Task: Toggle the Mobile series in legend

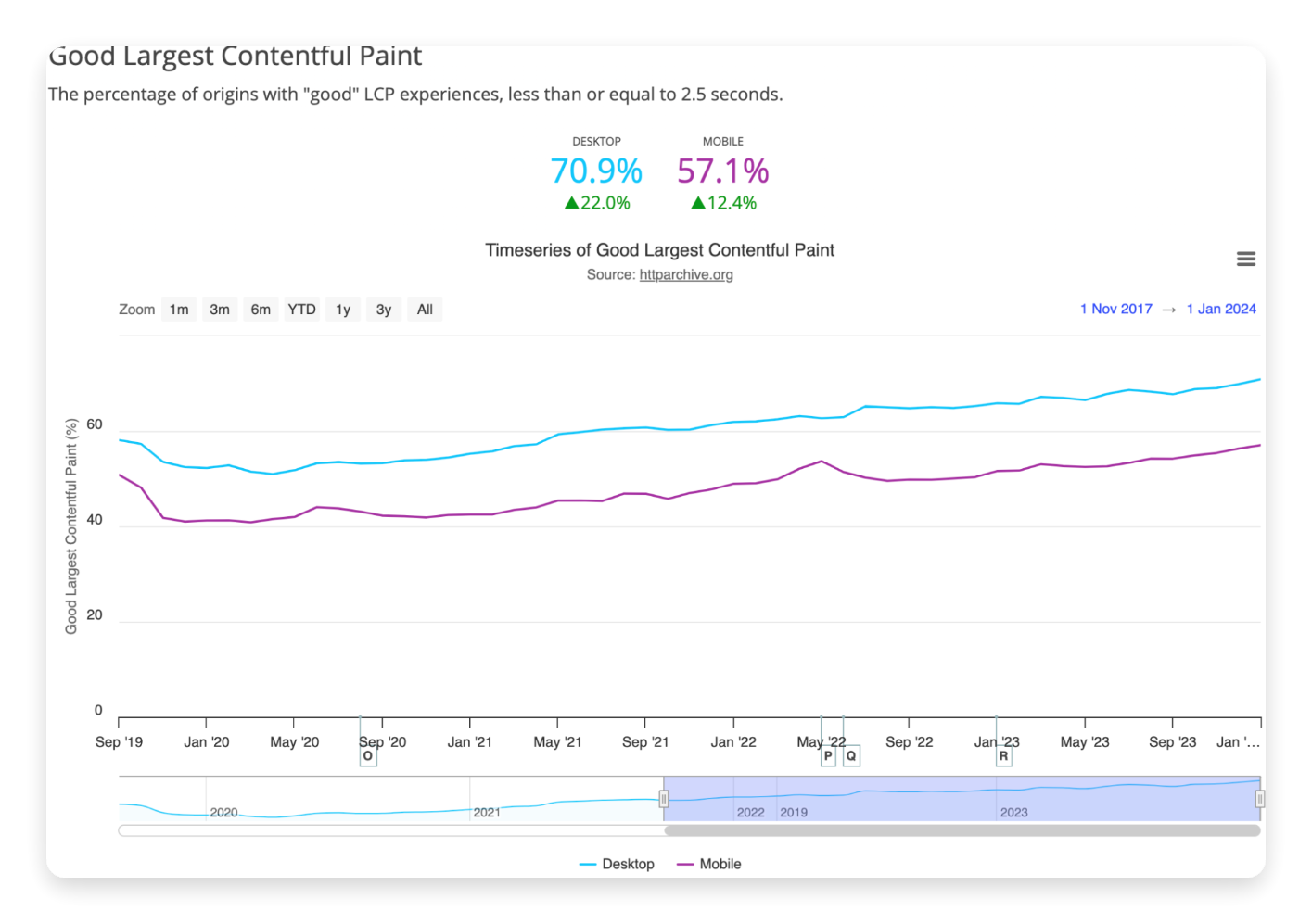Action: point(709,864)
